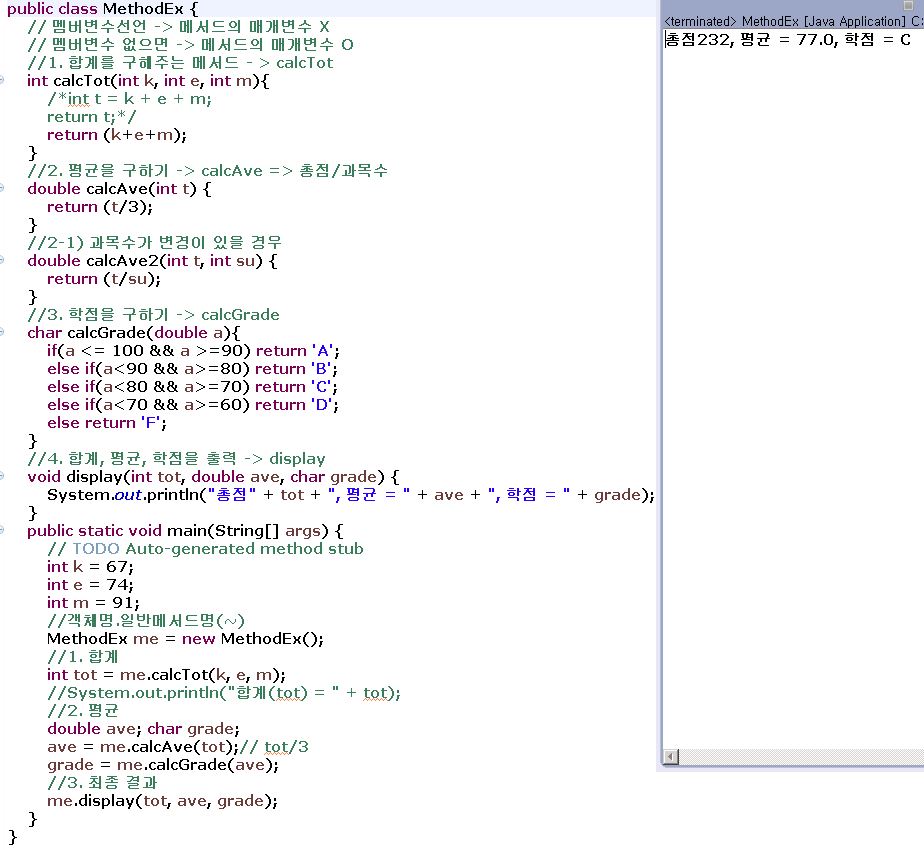Viewport: 924px width, 850px height.
Task: Click the console output line ending '학점 = C'
Action: (x=788, y=39)
